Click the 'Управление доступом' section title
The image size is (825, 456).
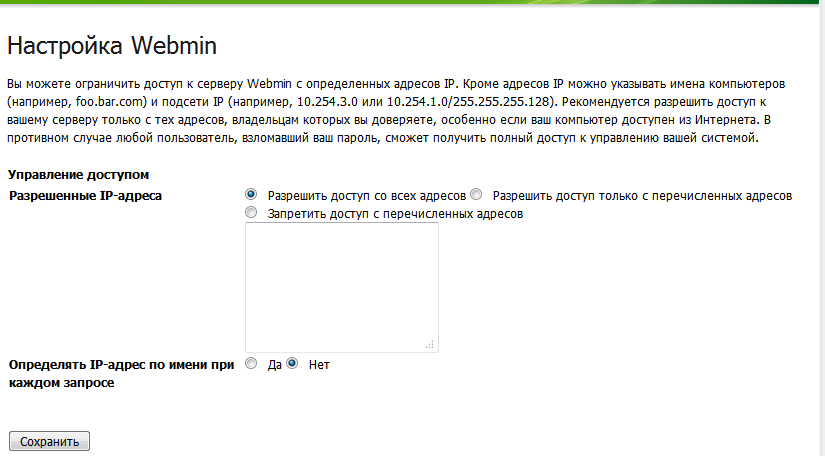click(x=78, y=175)
